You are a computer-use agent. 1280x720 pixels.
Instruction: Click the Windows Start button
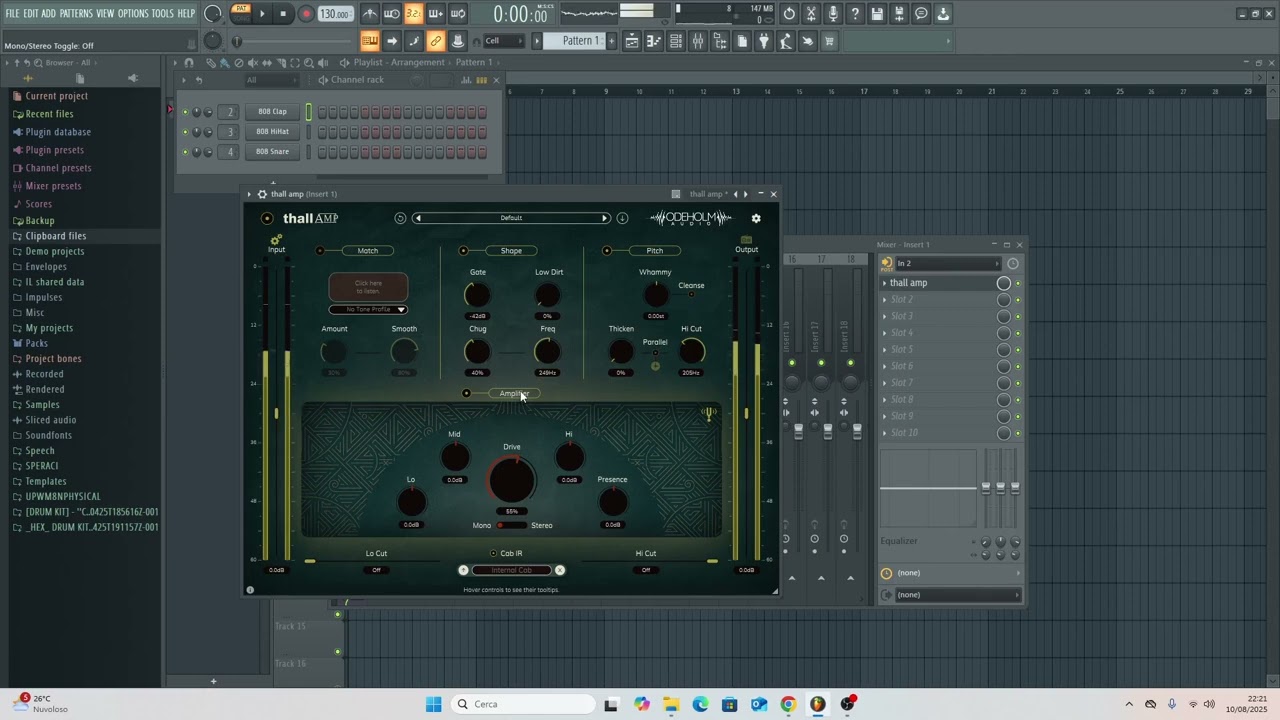coord(433,704)
